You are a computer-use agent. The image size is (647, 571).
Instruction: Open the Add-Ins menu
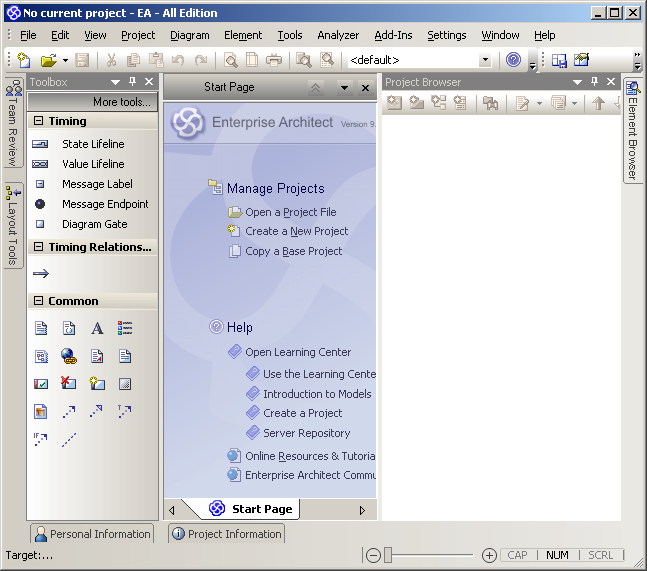coord(393,35)
